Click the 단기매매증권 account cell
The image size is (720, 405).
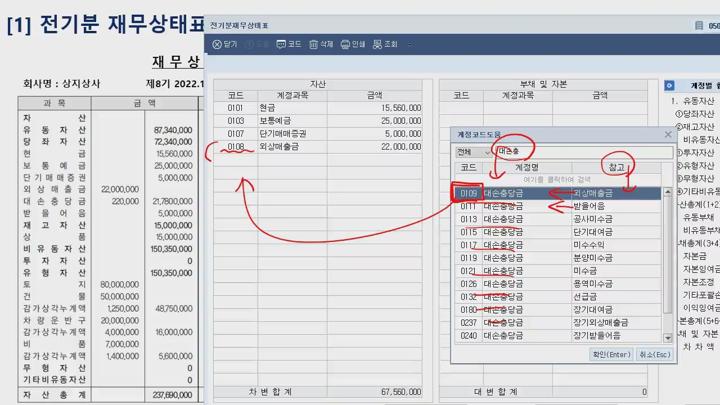(292, 134)
